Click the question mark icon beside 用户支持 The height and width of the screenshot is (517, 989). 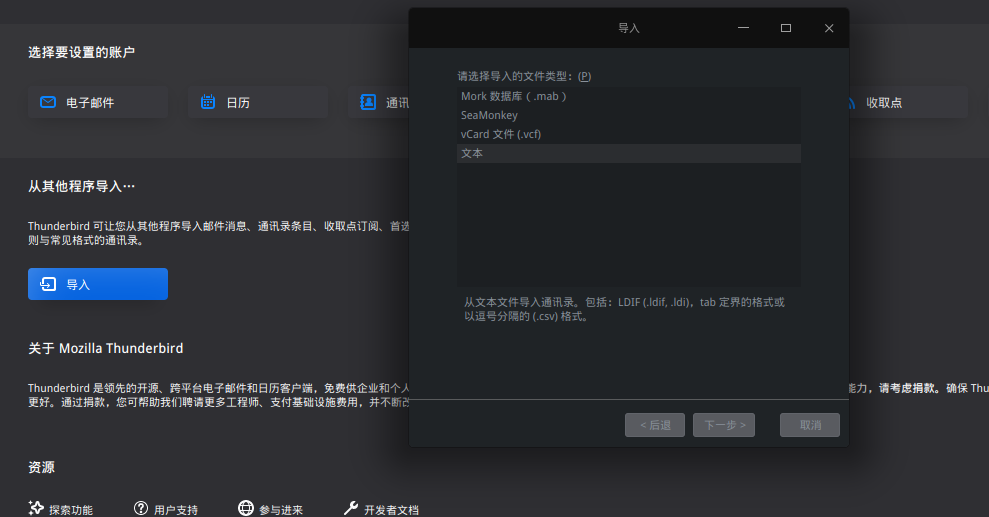pyautogui.click(x=141, y=508)
